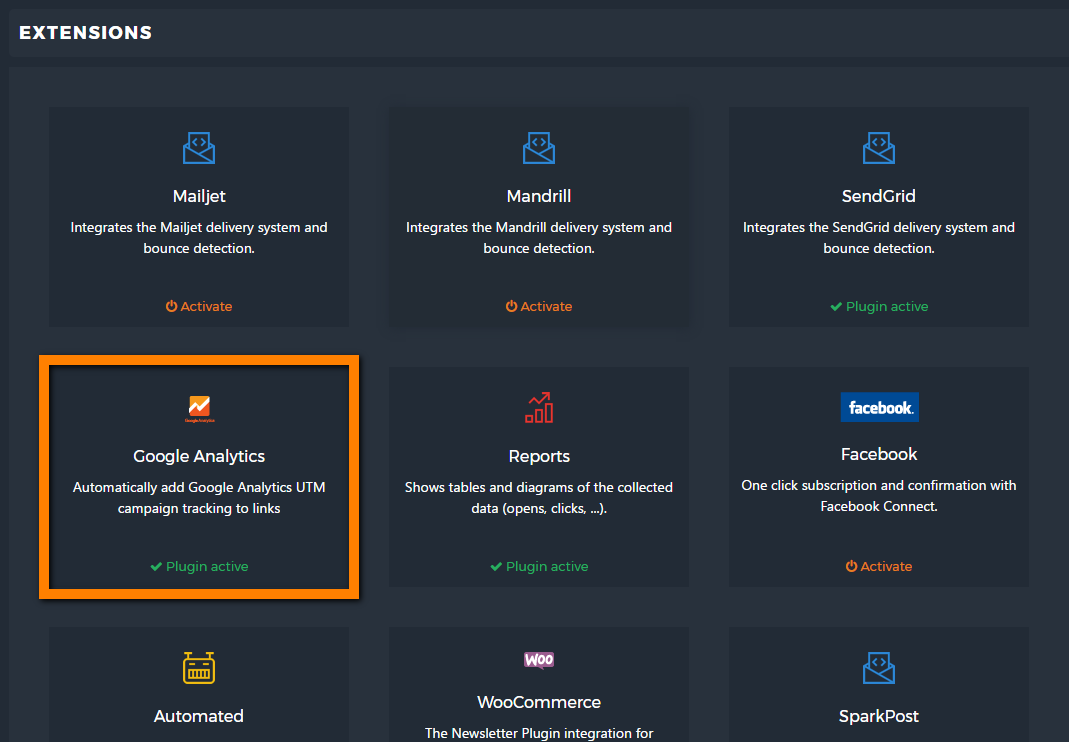This screenshot has height=742, width=1069.
Task: Click the Reports chart icon
Action: [539, 408]
